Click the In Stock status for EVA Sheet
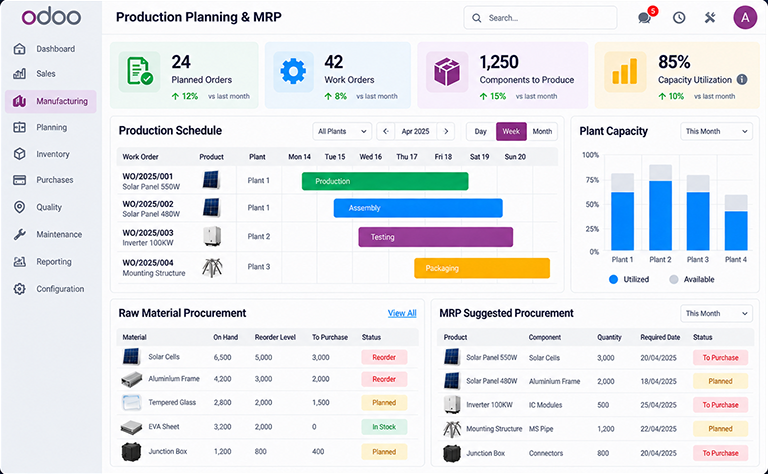This screenshot has width=768, height=474. point(384,427)
